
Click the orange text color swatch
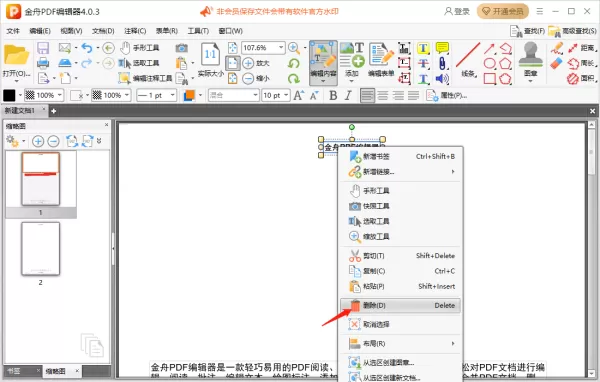189,95
